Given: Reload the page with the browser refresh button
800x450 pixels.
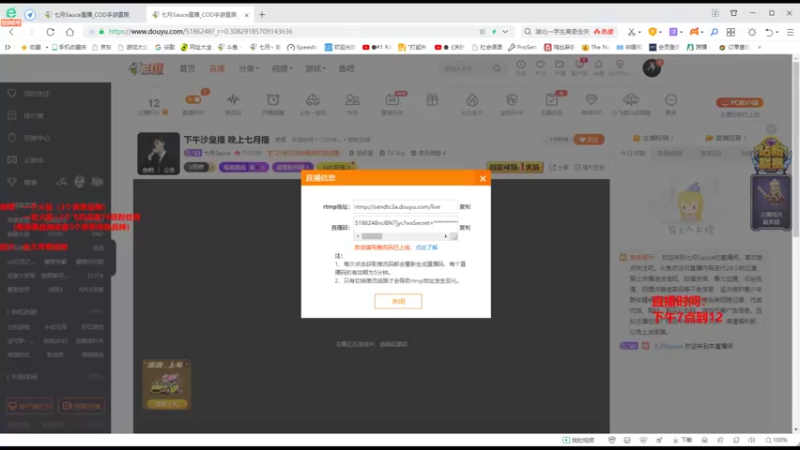Looking at the screenshot, I should tap(50, 32).
